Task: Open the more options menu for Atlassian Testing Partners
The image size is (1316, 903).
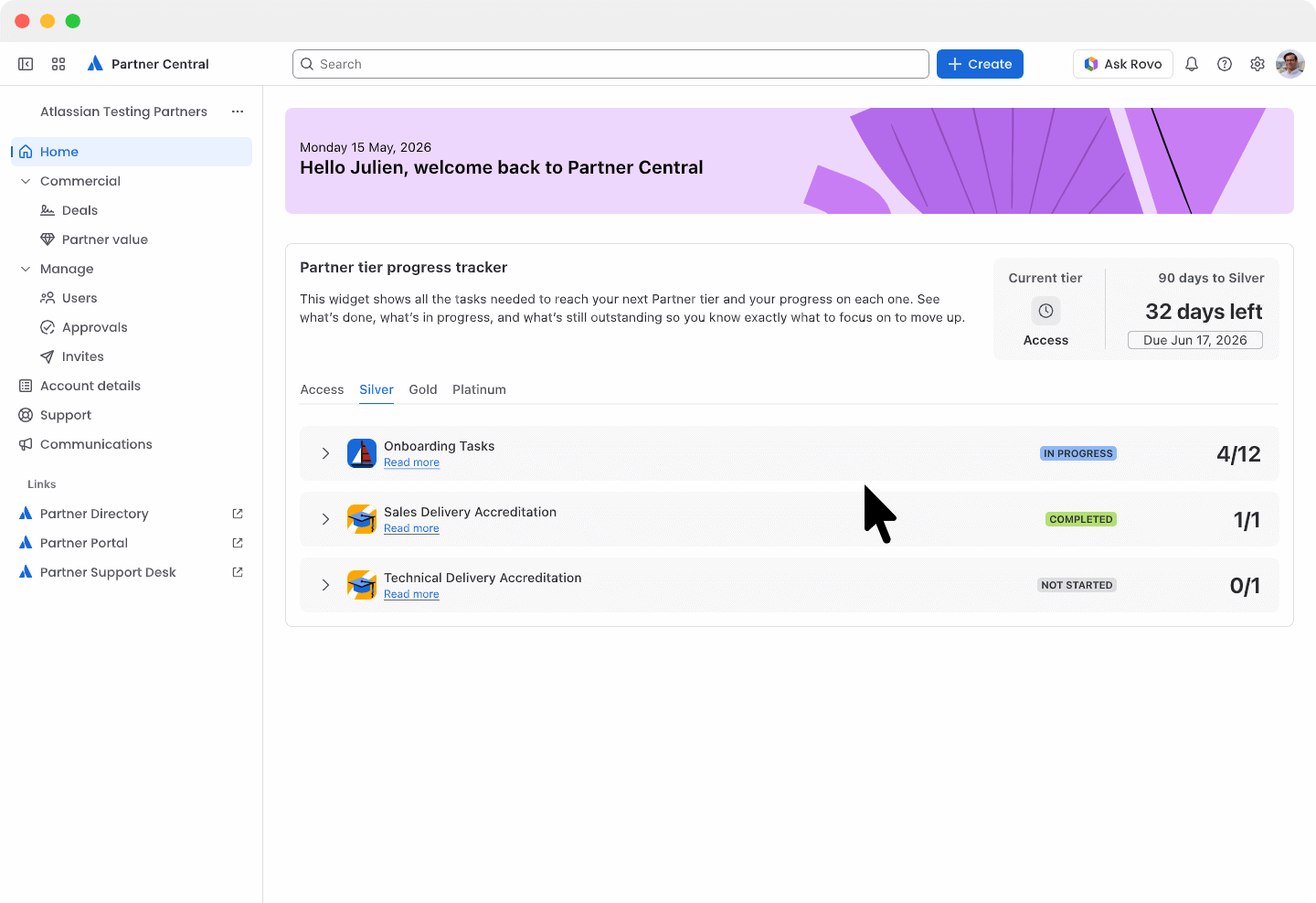Action: tap(238, 112)
